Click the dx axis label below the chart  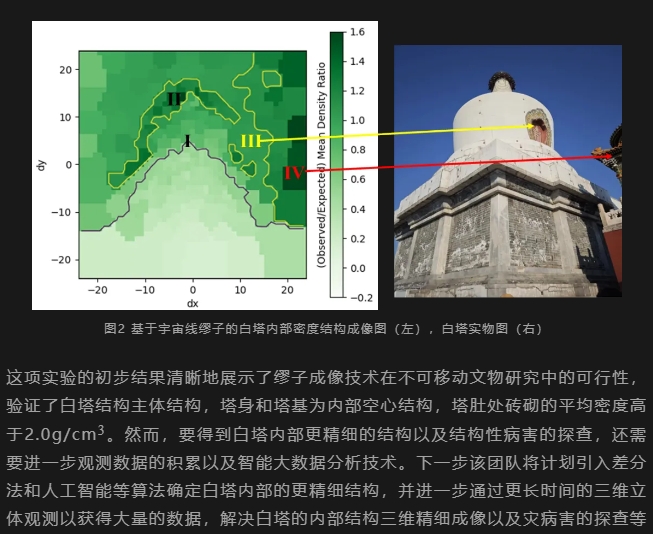pyautogui.click(x=192, y=302)
